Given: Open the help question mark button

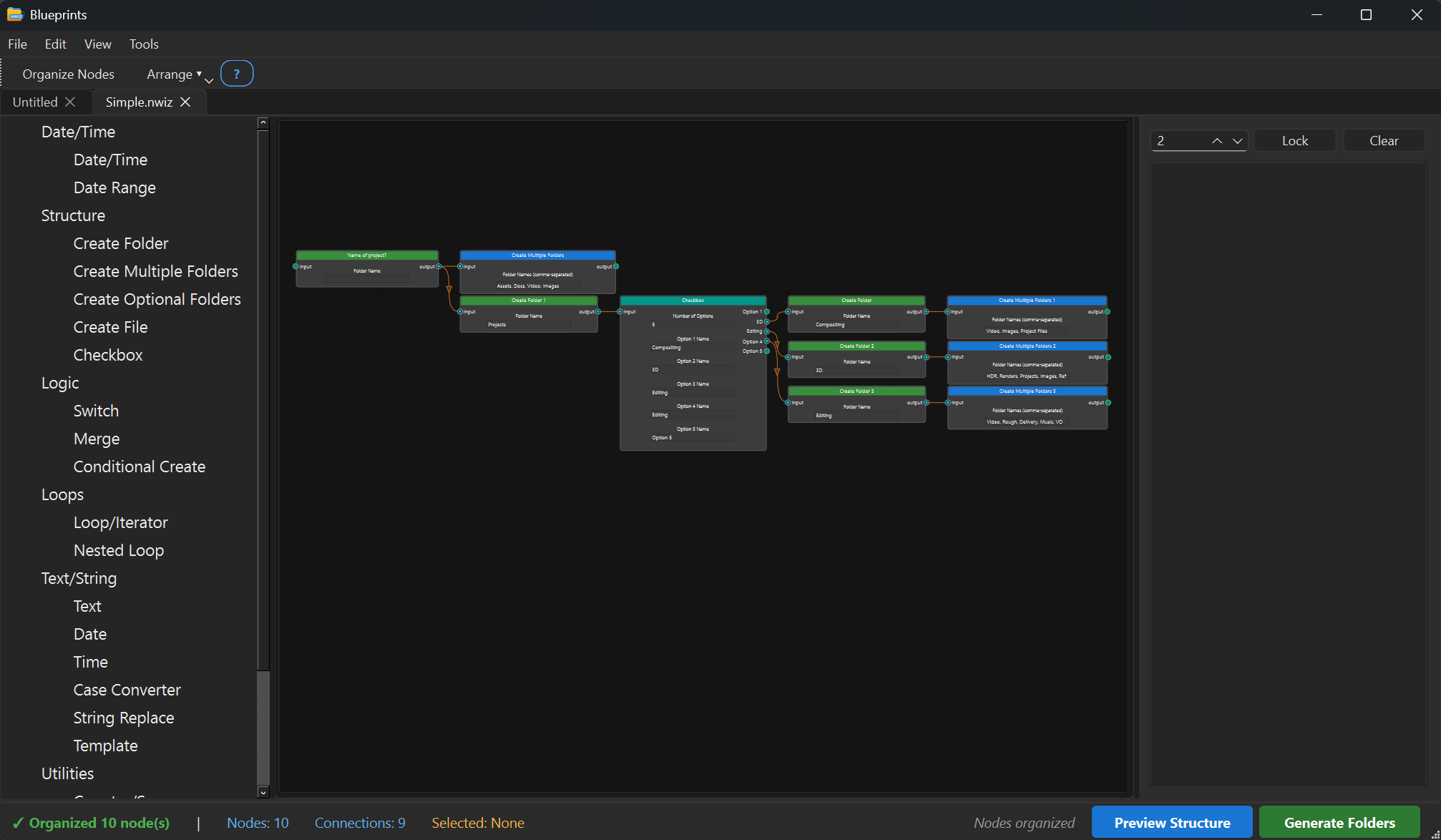Looking at the screenshot, I should pos(237,74).
